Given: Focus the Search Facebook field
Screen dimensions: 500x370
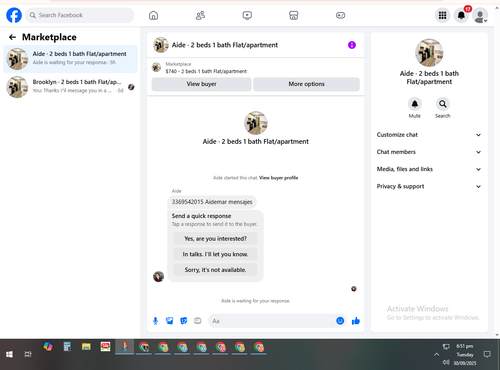Looking at the screenshot, I should point(80,15).
